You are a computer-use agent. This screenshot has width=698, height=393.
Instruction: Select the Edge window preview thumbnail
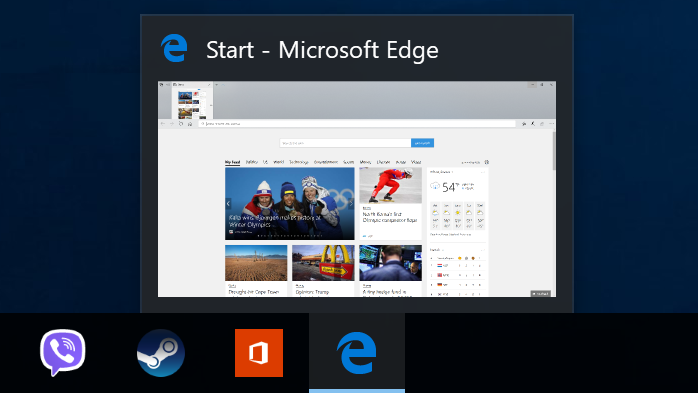pos(357,189)
